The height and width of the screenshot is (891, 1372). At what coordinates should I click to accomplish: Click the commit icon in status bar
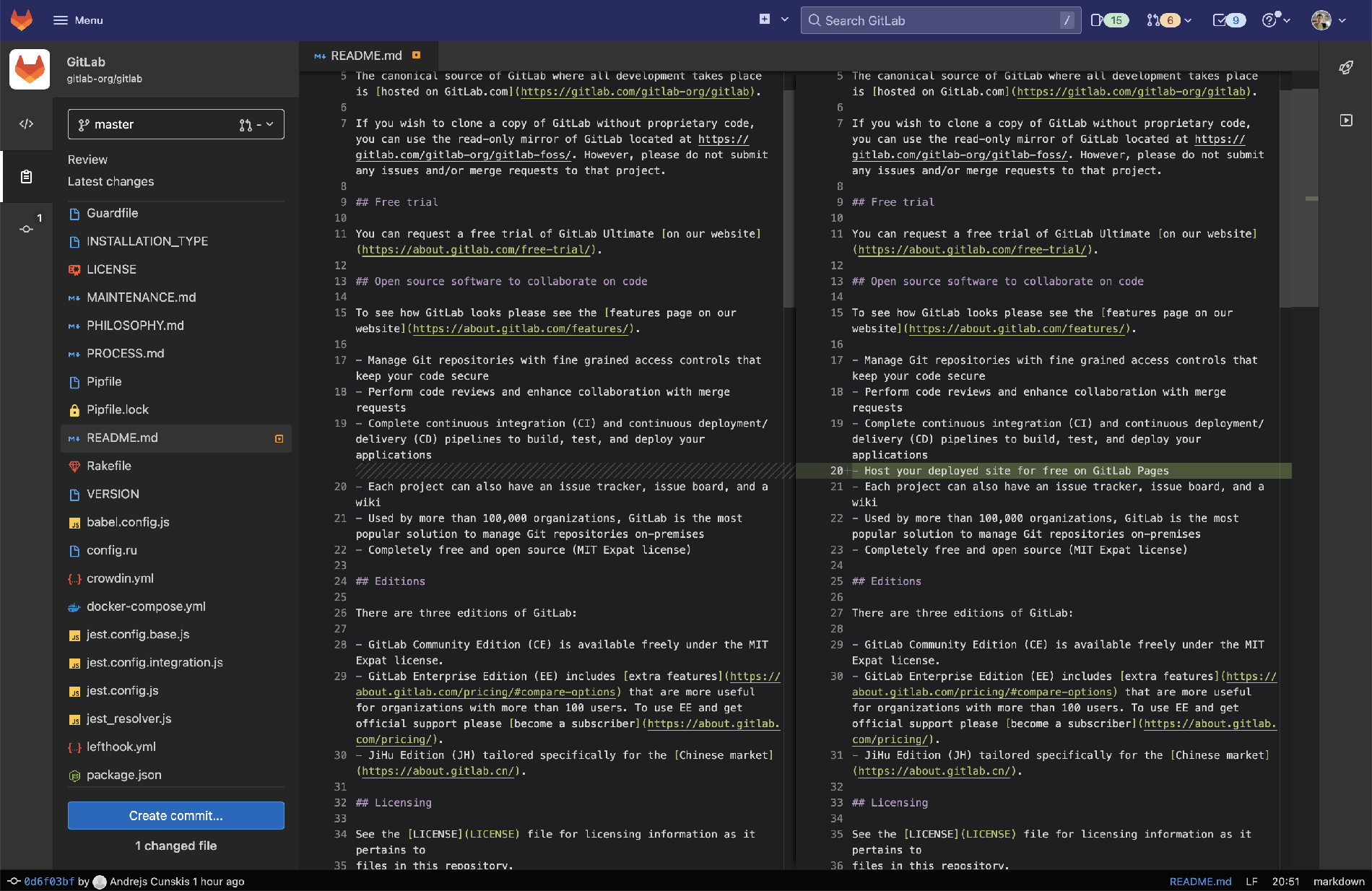coord(14,881)
